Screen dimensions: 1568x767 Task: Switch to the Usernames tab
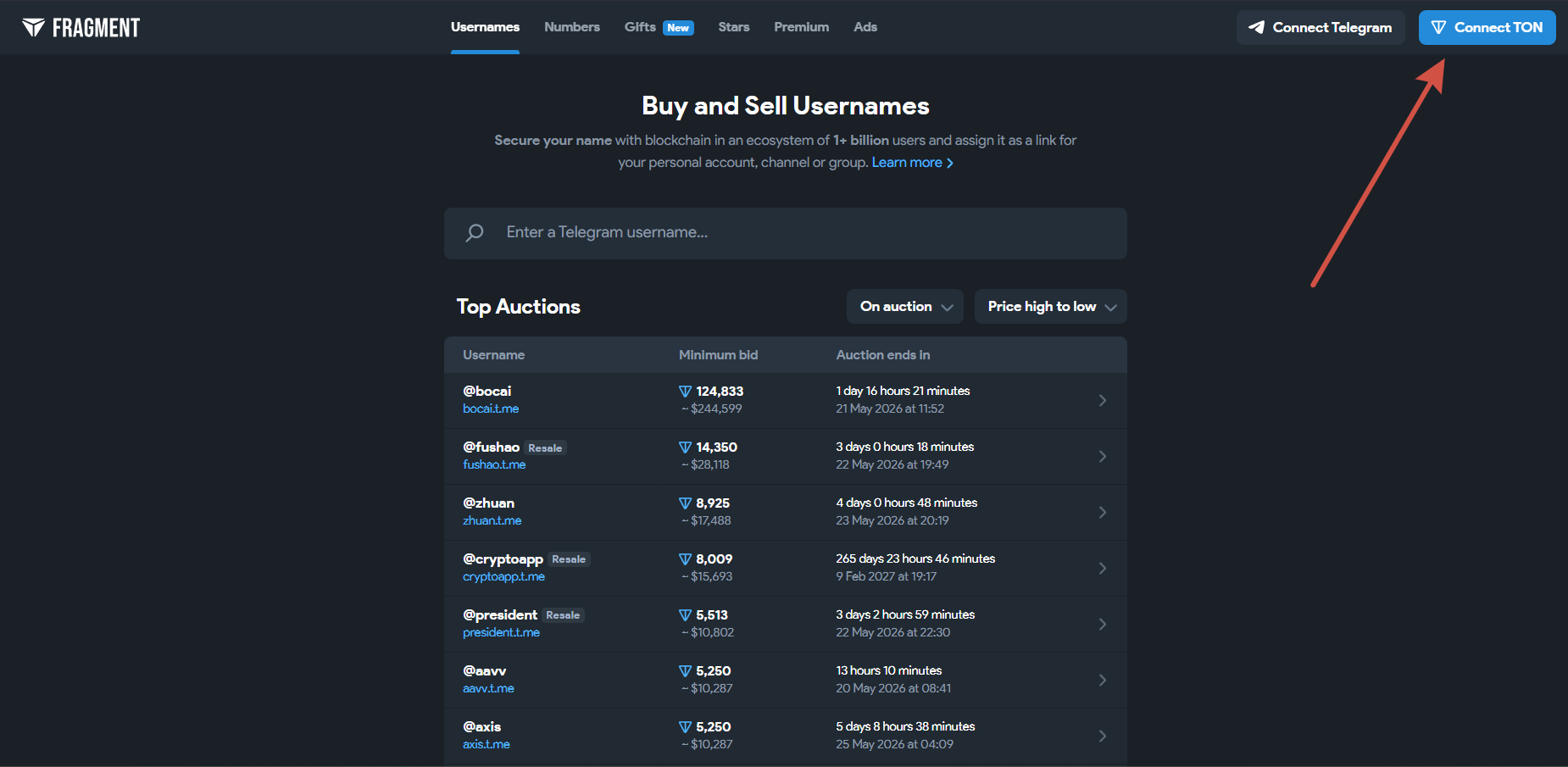pyautogui.click(x=485, y=27)
